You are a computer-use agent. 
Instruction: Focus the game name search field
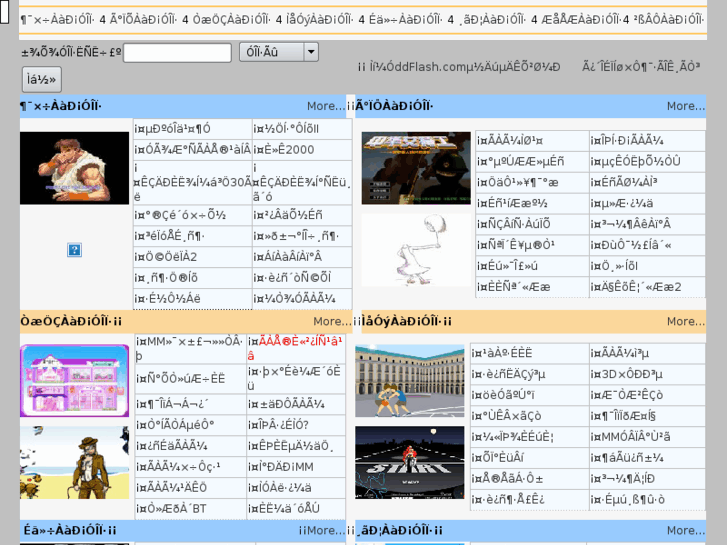177,52
